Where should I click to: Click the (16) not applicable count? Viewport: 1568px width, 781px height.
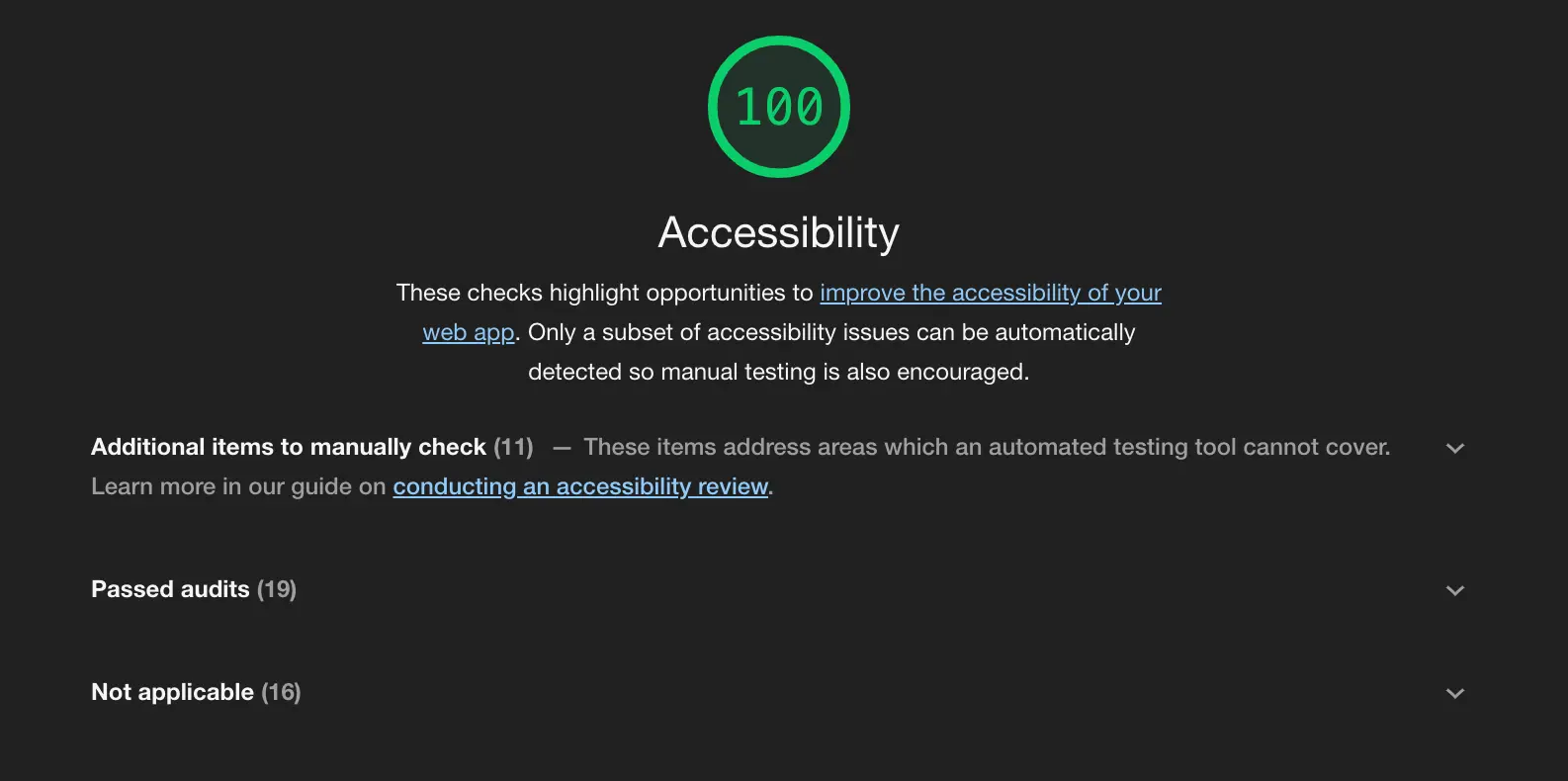click(281, 692)
